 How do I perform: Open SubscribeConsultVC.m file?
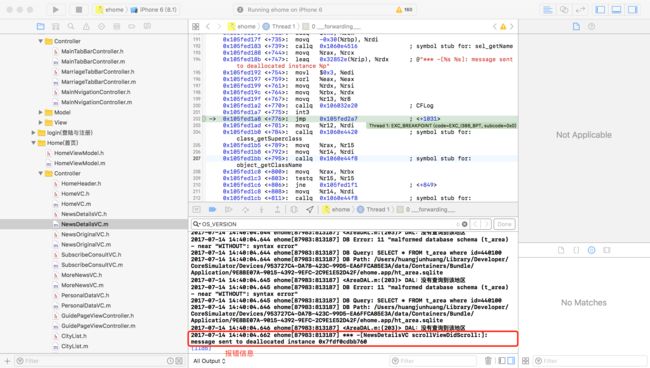click(92, 265)
